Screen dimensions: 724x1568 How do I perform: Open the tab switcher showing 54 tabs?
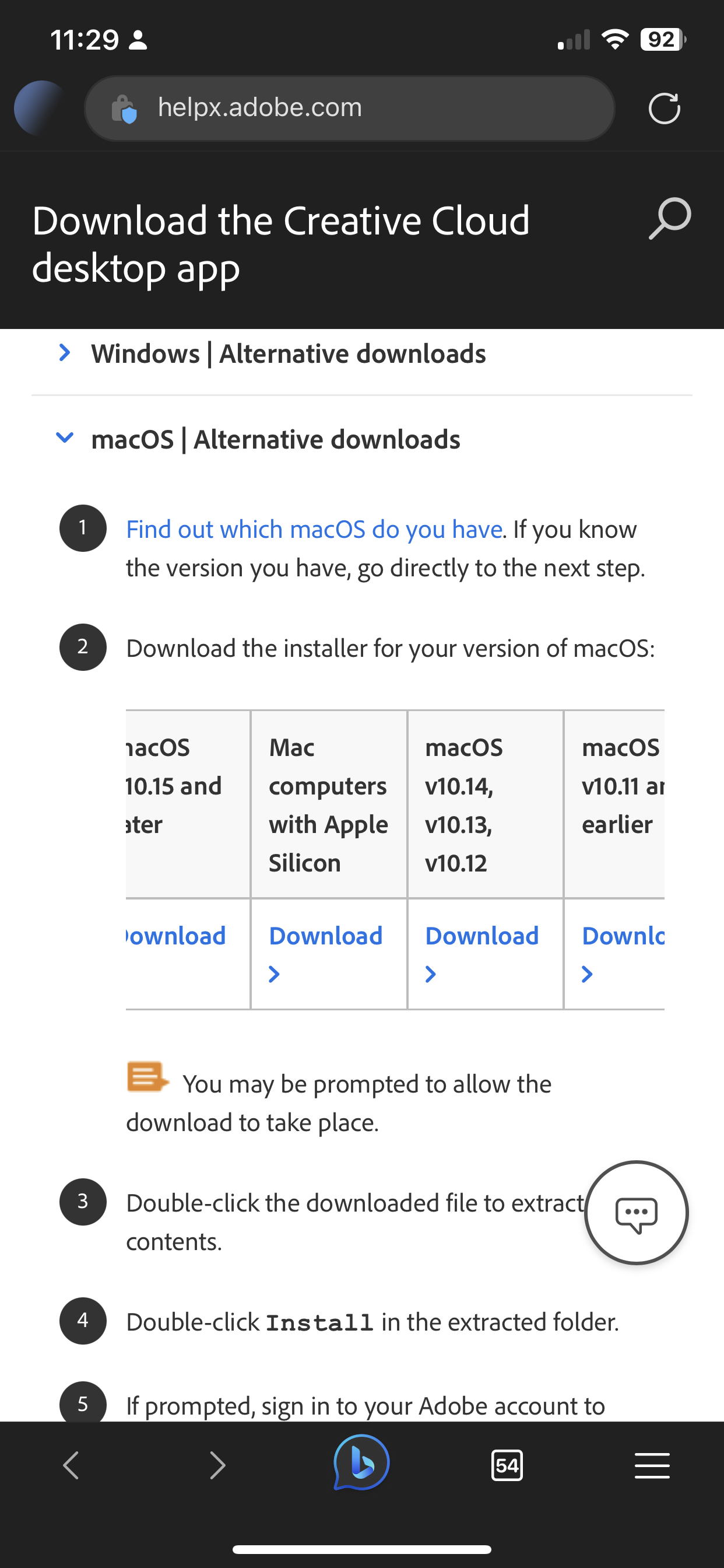(x=507, y=1465)
